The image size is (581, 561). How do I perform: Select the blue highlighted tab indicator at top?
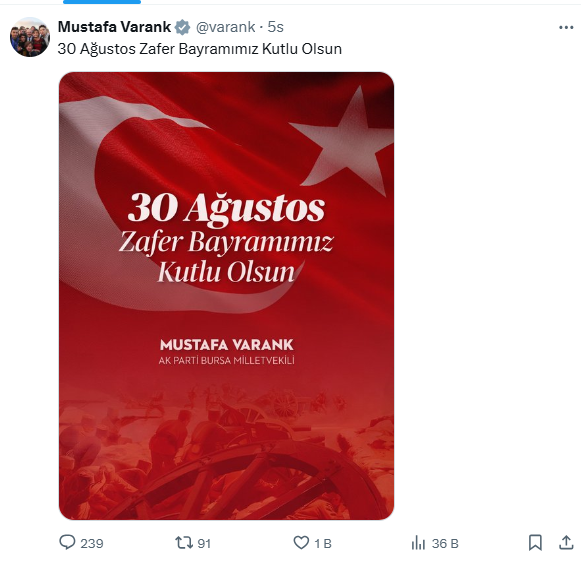[102, 2]
